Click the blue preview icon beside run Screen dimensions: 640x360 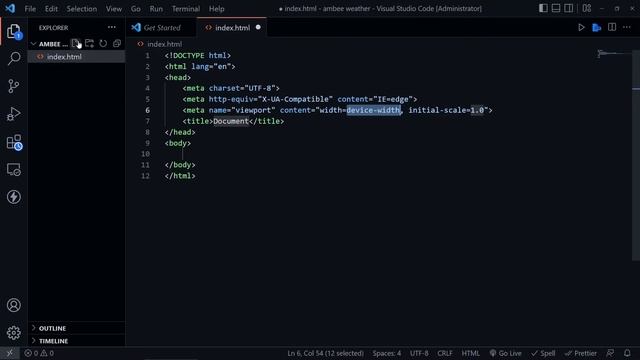pyautogui.click(x=597, y=27)
